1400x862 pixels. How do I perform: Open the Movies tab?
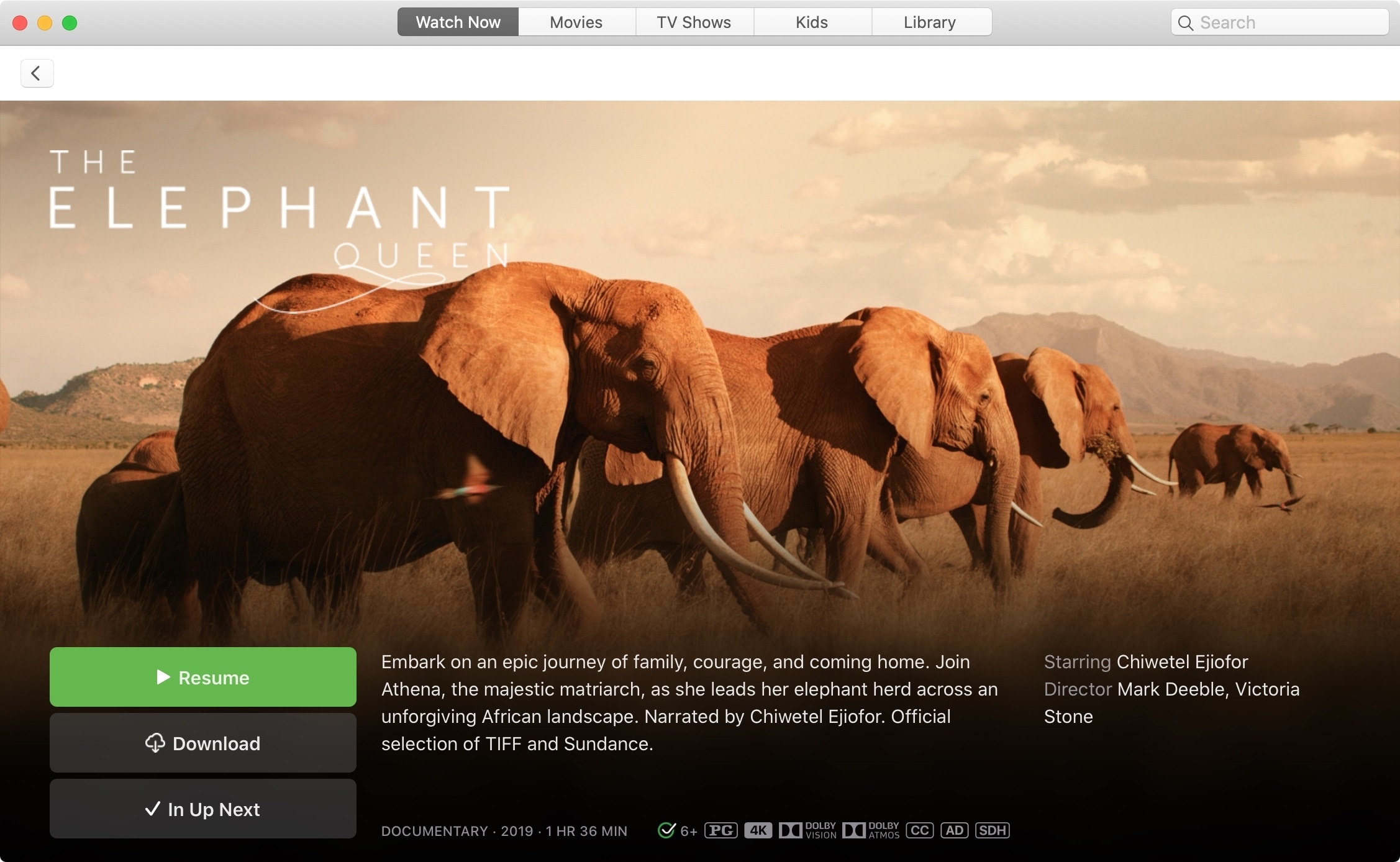pos(576,22)
